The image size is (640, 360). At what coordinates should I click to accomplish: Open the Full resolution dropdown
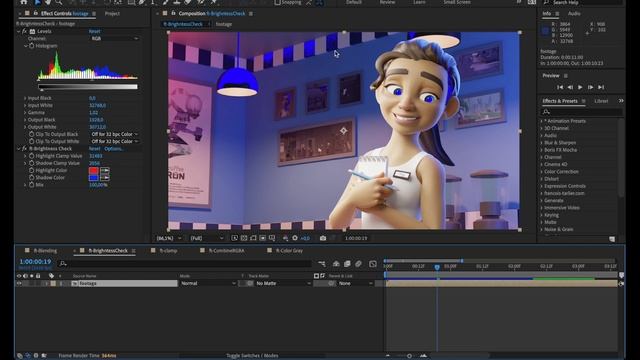(207, 238)
